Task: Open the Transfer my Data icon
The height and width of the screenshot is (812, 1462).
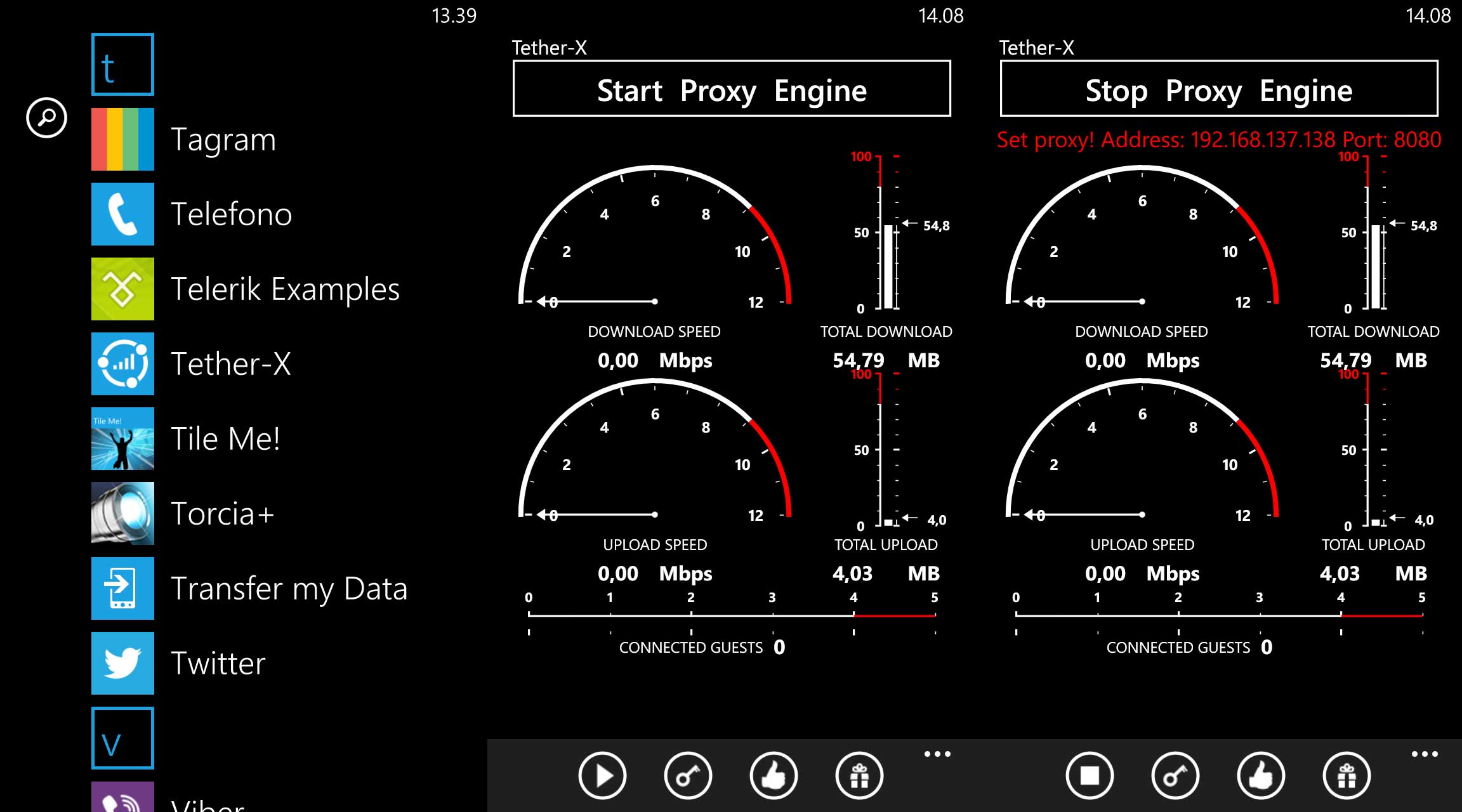Action: pos(122,588)
